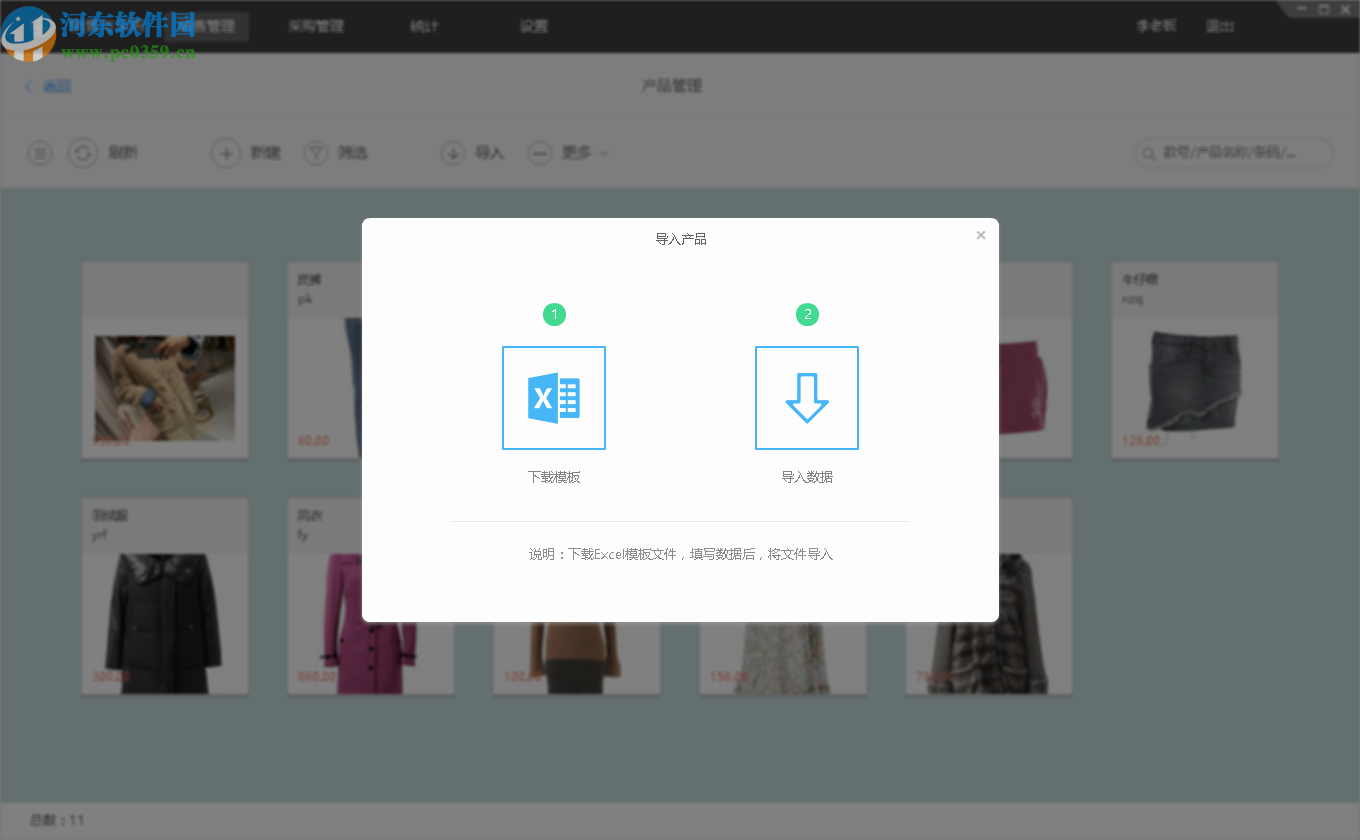Click the list view icon left of 刷新

click(x=39, y=153)
